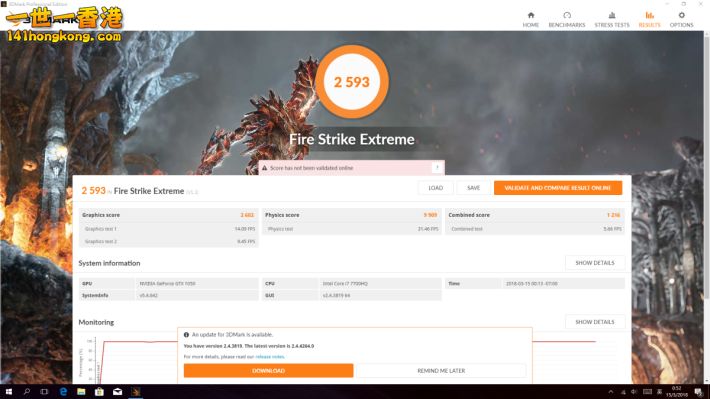Click the Physics test row
The height and width of the screenshot is (399, 710).
coord(351,229)
